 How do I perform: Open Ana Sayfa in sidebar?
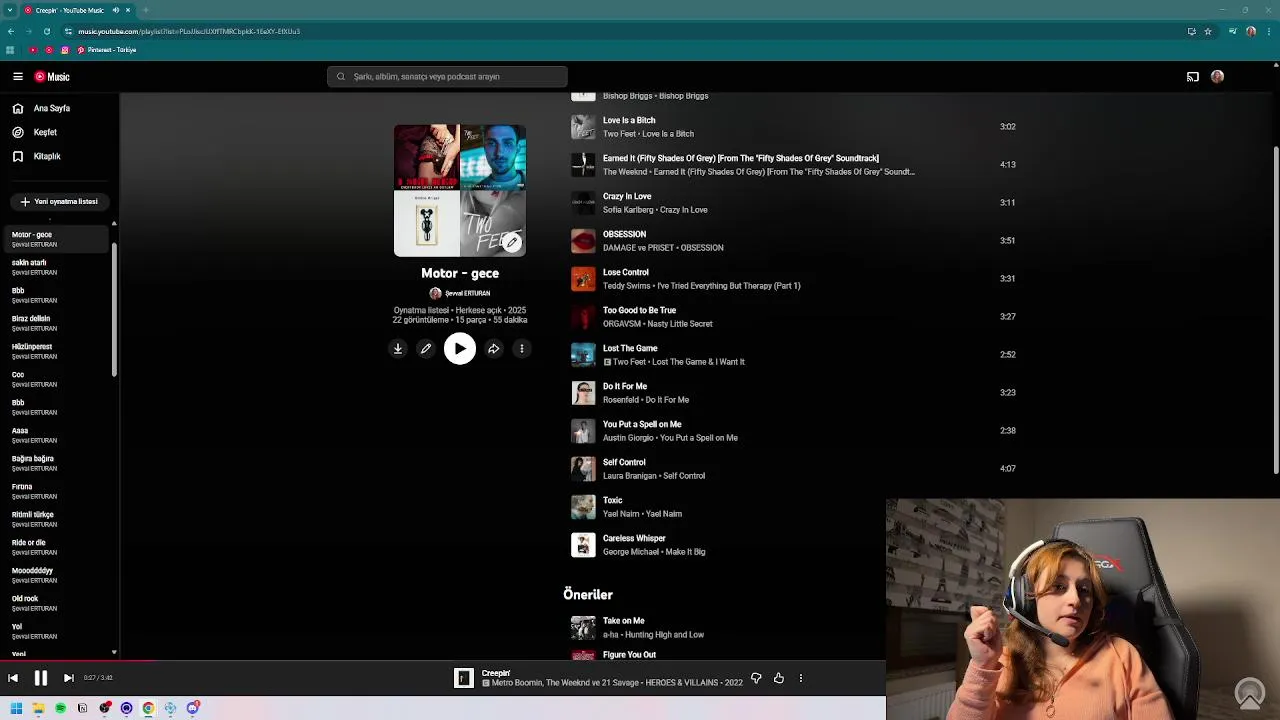tap(52, 108)
